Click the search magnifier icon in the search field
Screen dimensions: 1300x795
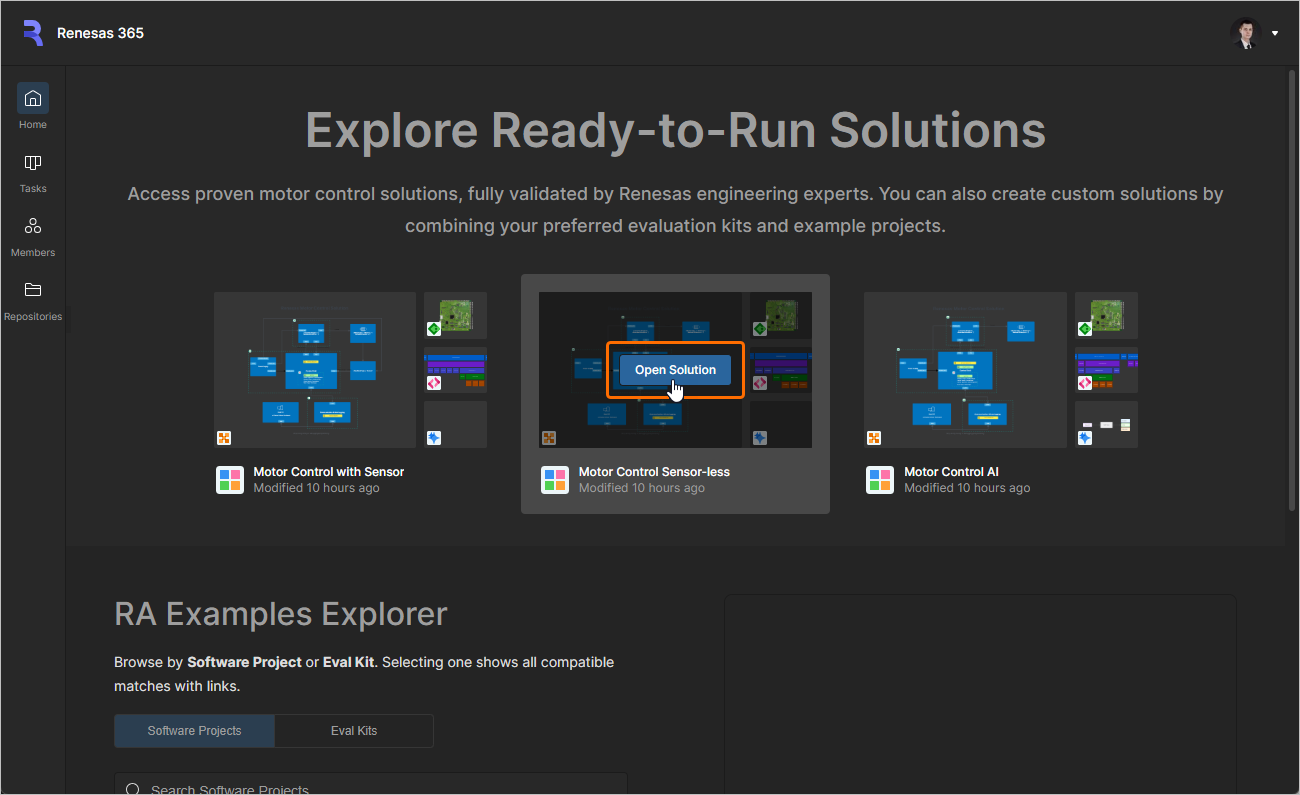pos(133,789)
